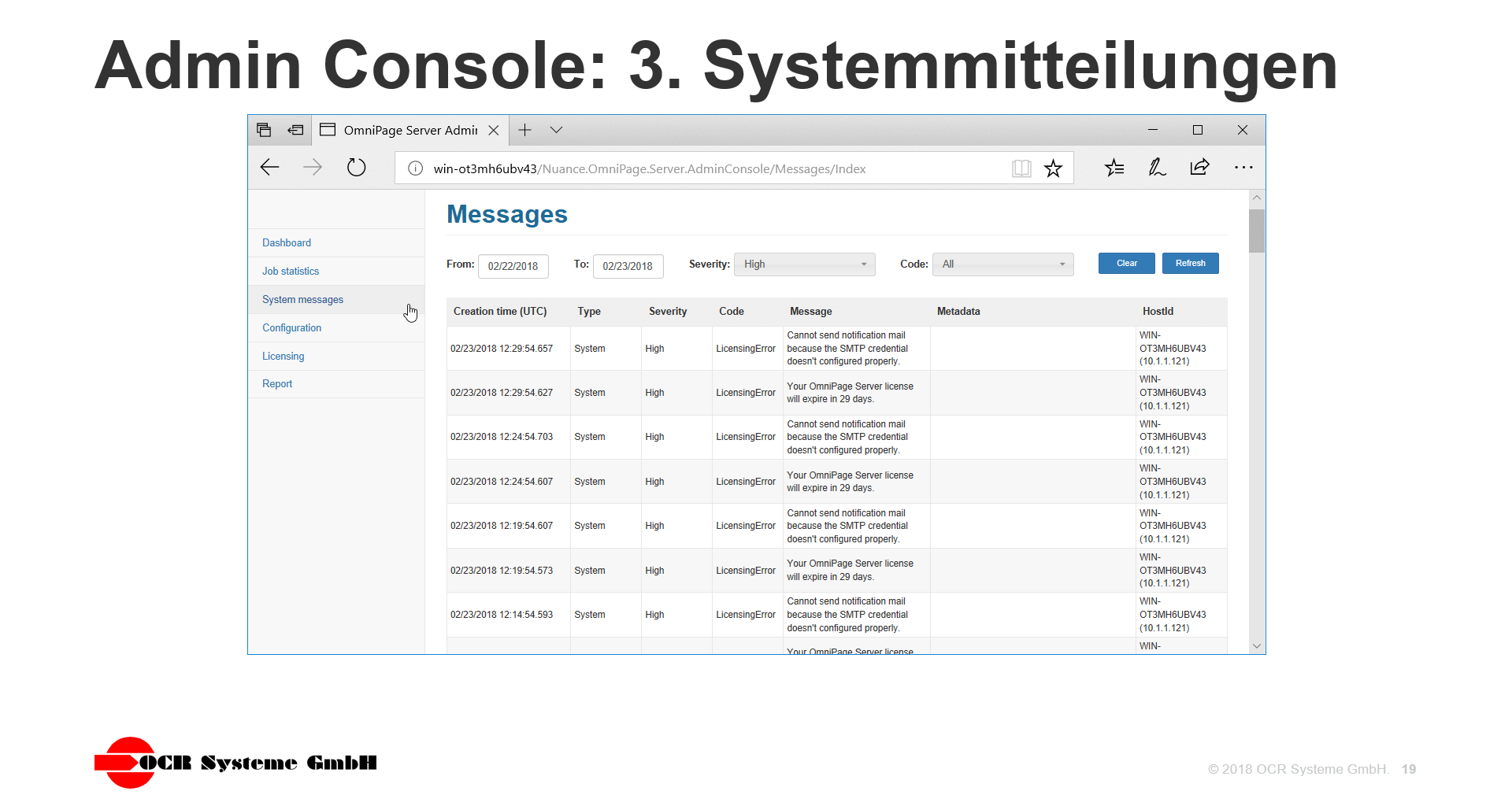Screen dimensions: 1512x806
Task: Select Configuration in the sidebar
Action: pos(291,327)
